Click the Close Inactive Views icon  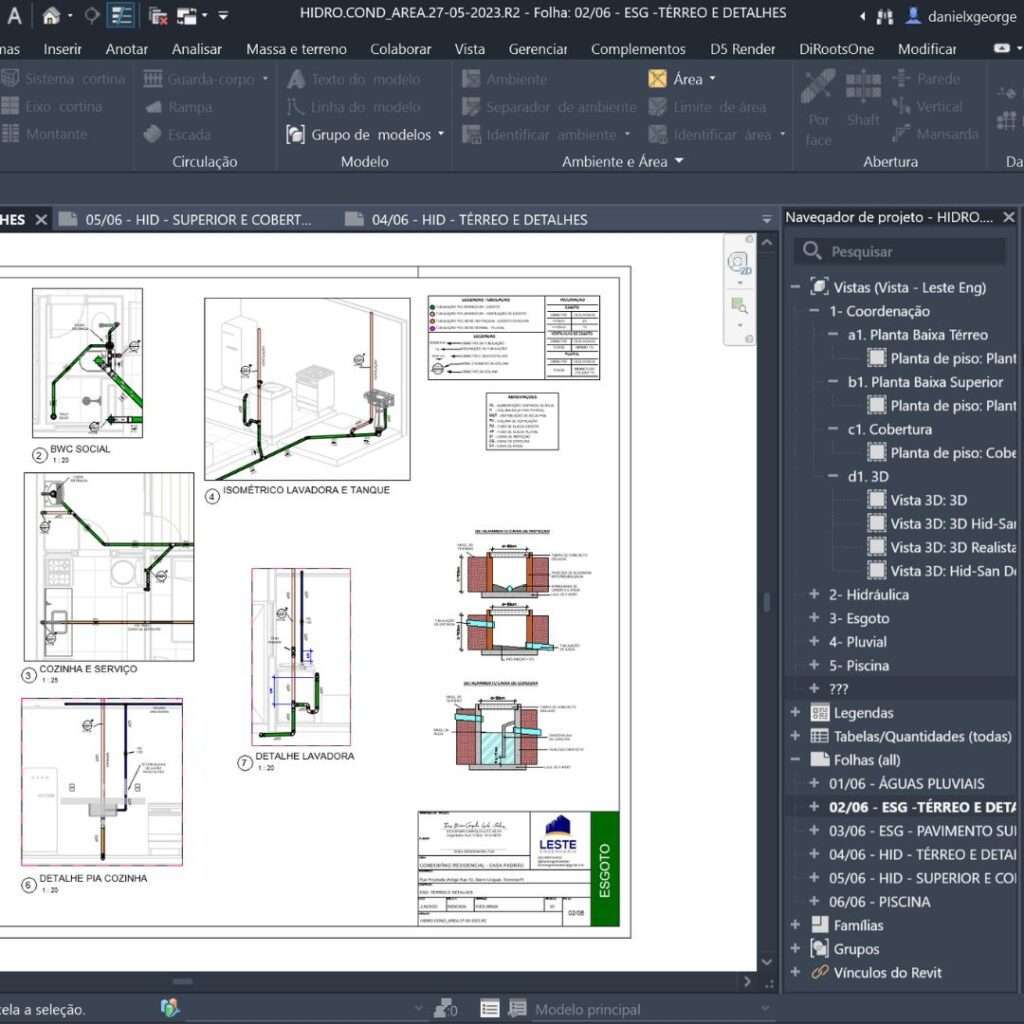[158, 15]
